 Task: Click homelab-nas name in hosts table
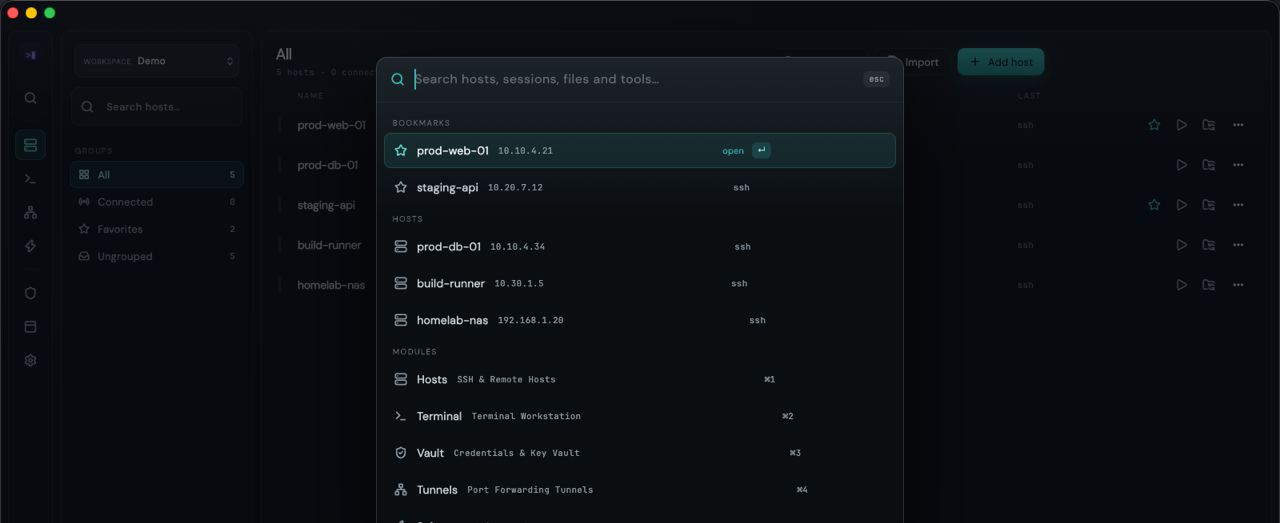pyautogui.click(x=331, y=285)
